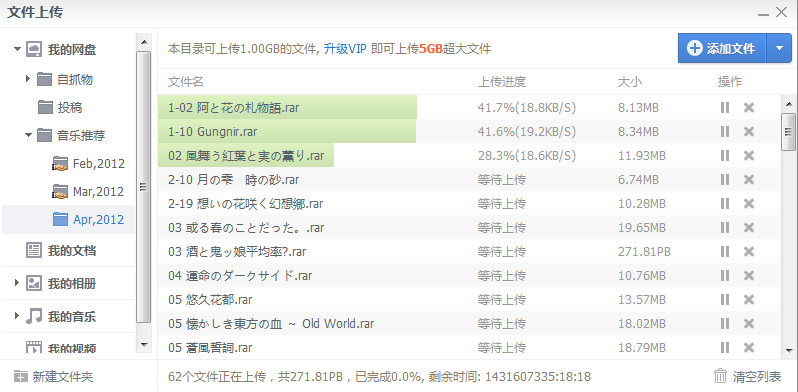This screenshot has width=798, height=392.
Task: Click the 文件名 column header
Action: tap(186, 81)
